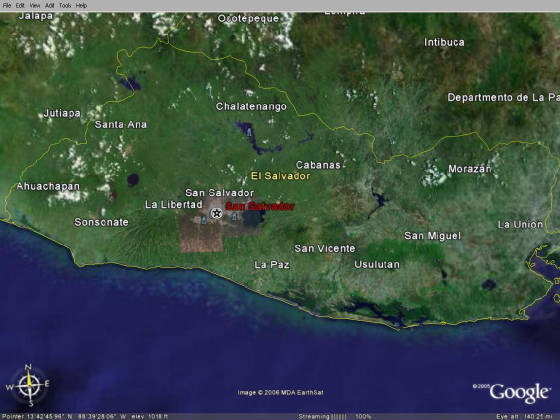Viewport: 560px width, 420px height.
Task: Open the Help menu
Action: [81, 5]
